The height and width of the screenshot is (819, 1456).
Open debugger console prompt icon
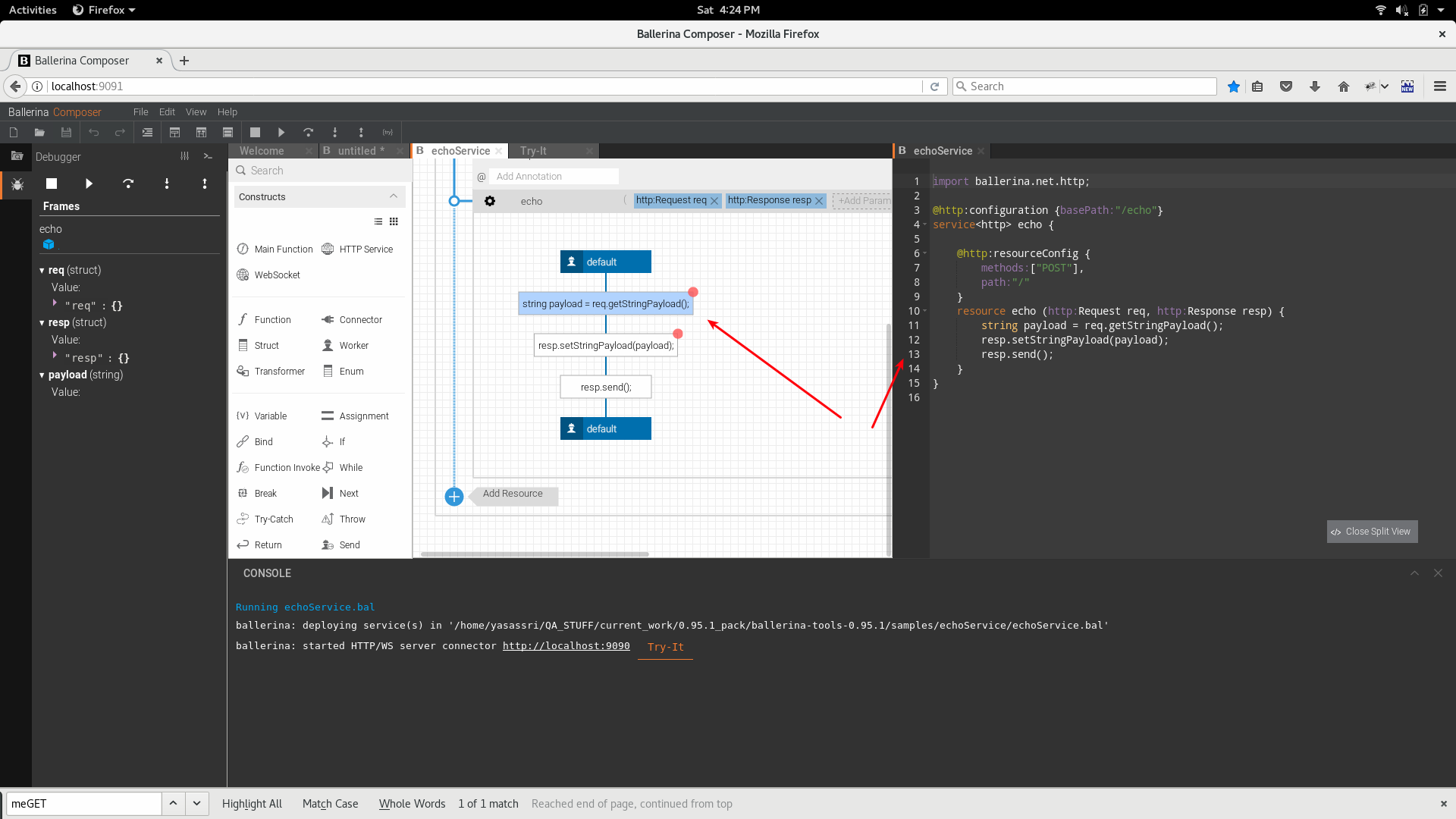tap(208, 156)
